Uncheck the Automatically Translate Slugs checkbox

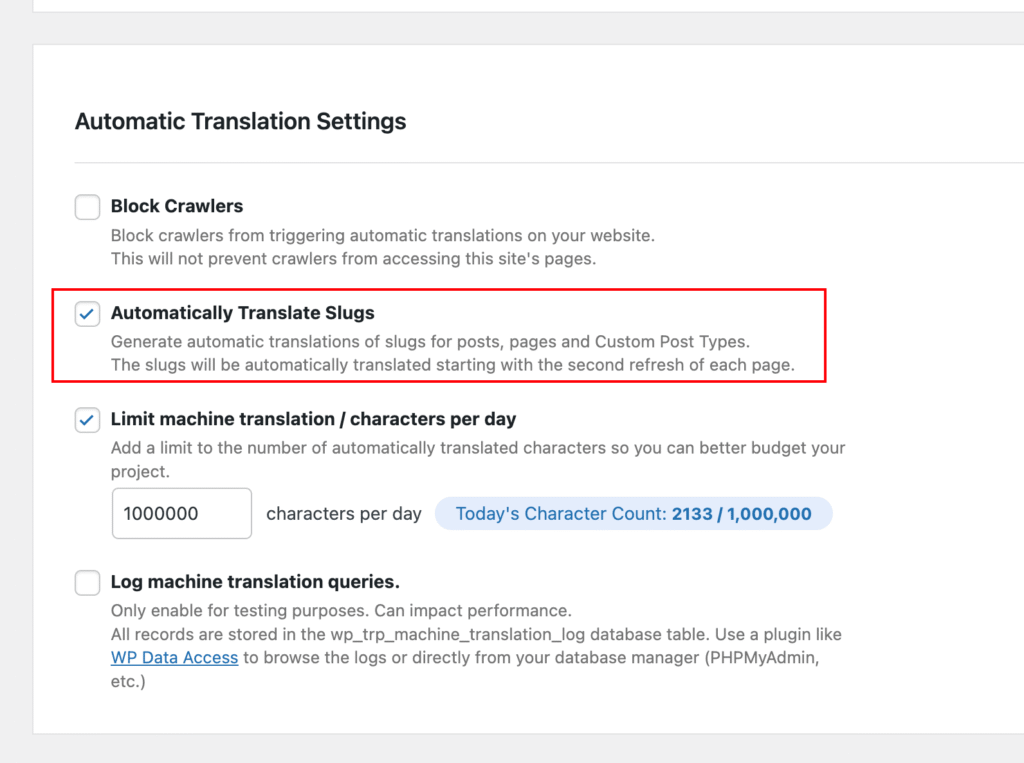[88, 314]
